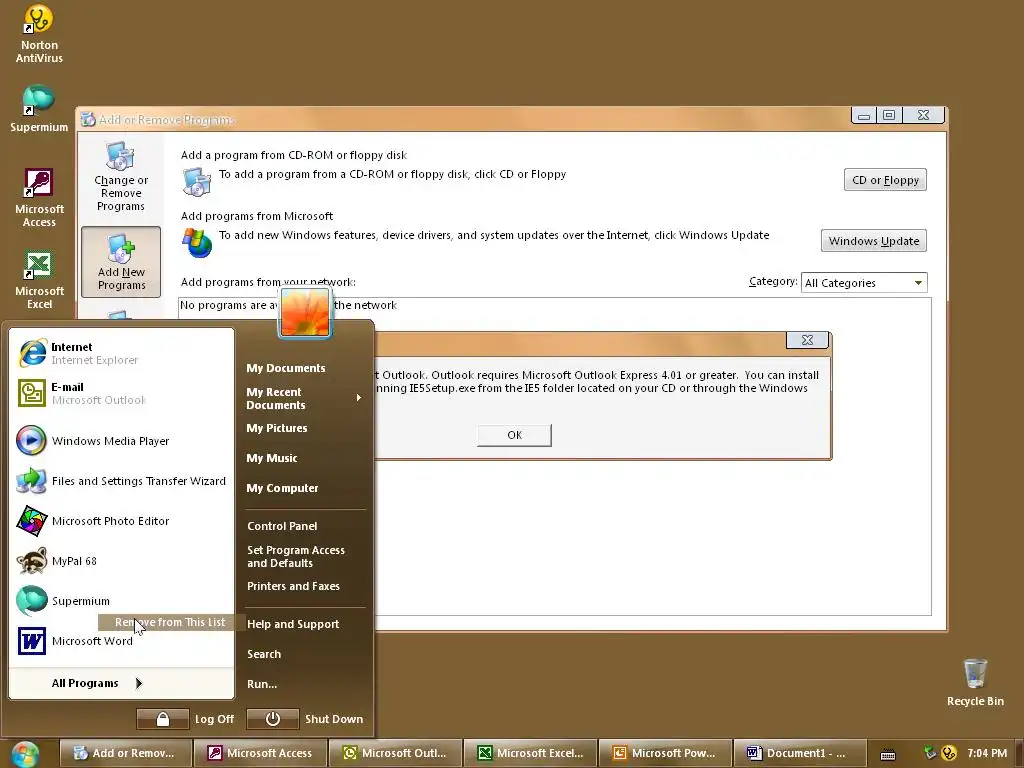Open My Pictures from Start menu

[277, 428]
